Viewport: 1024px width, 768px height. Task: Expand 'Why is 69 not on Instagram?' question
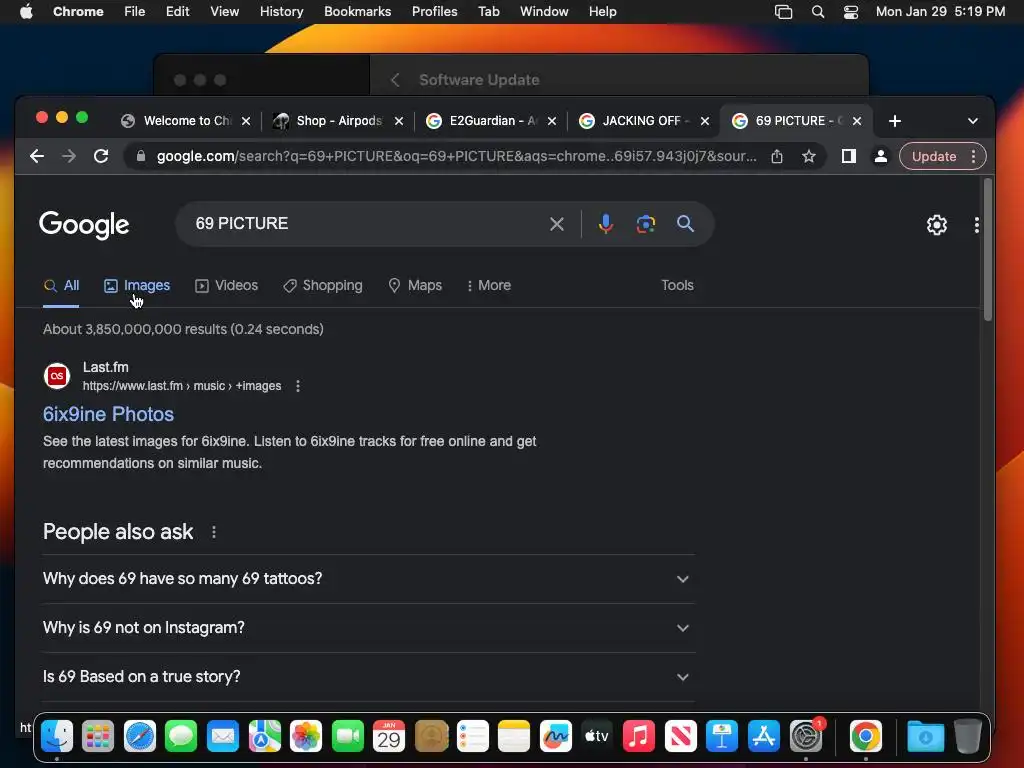click(x=368, y=628)
